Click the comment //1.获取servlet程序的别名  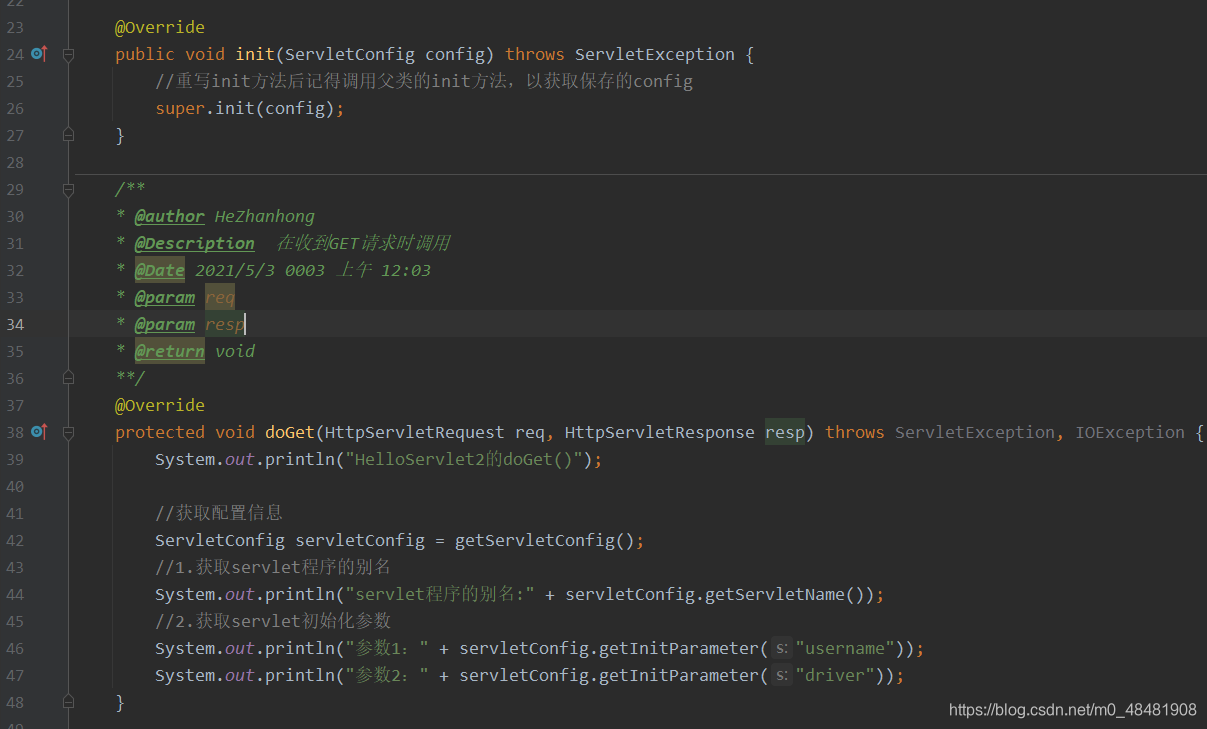(273, 567)
